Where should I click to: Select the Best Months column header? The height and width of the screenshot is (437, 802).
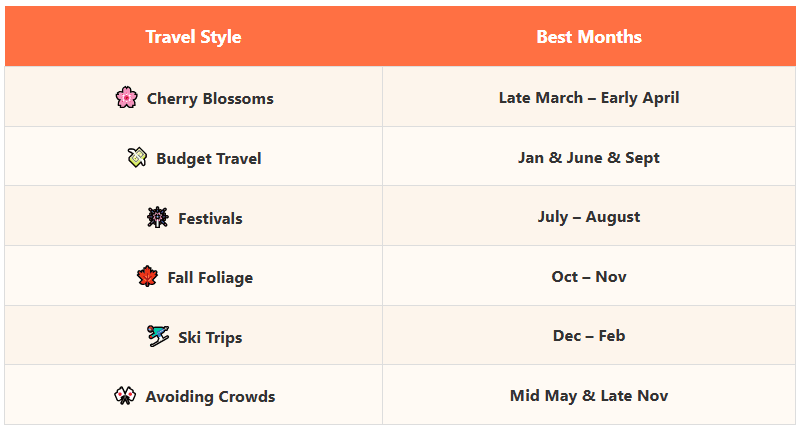point(589,36)
